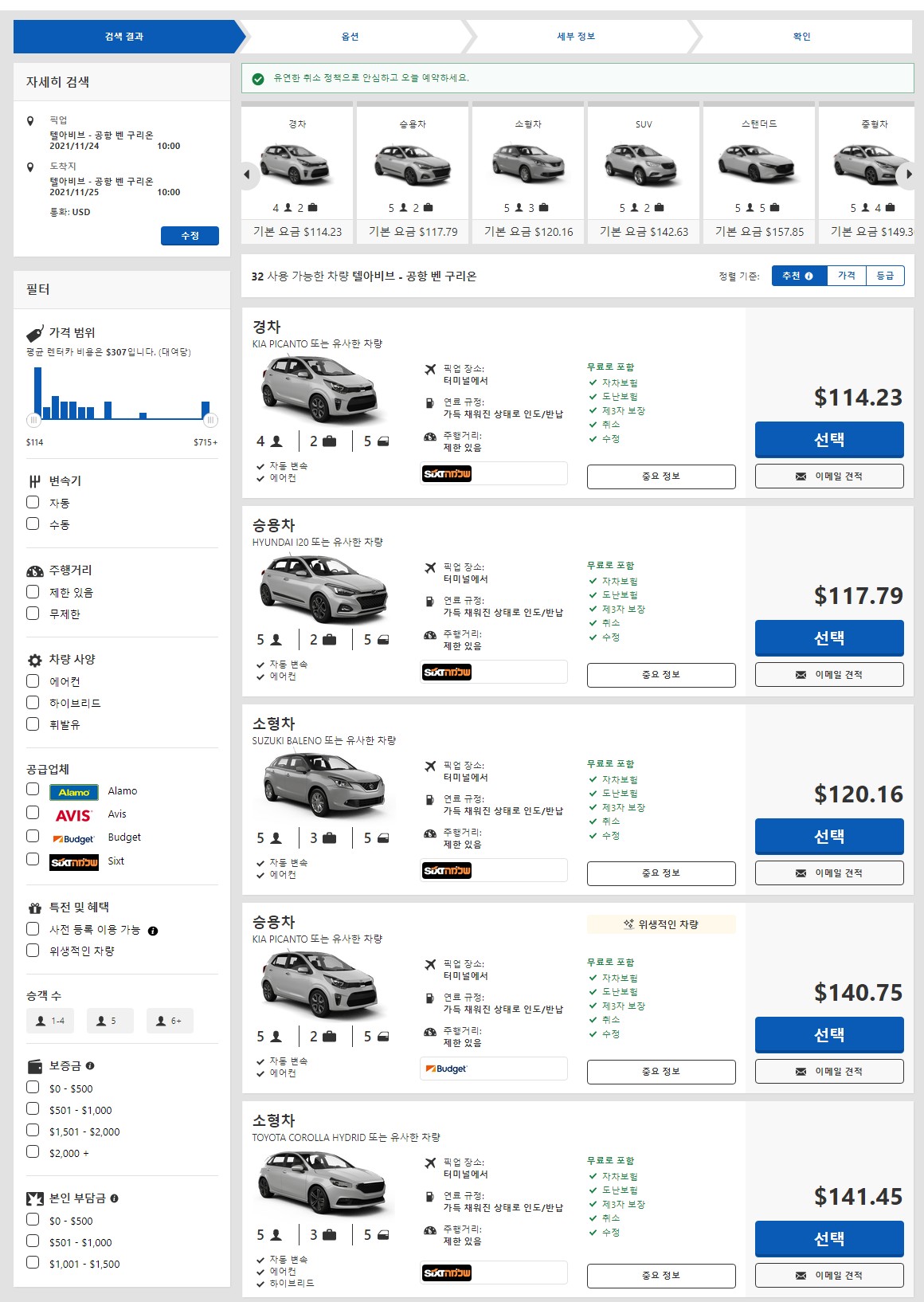Click info icon next to 사전 등록 이용 가능
The image size is (924, 1302).
pyautogui.click(x=153, y=931)
